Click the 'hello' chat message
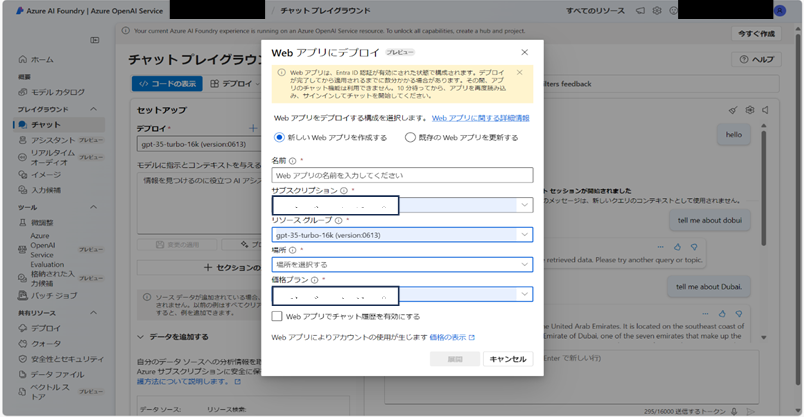 [x=733, y=135]
